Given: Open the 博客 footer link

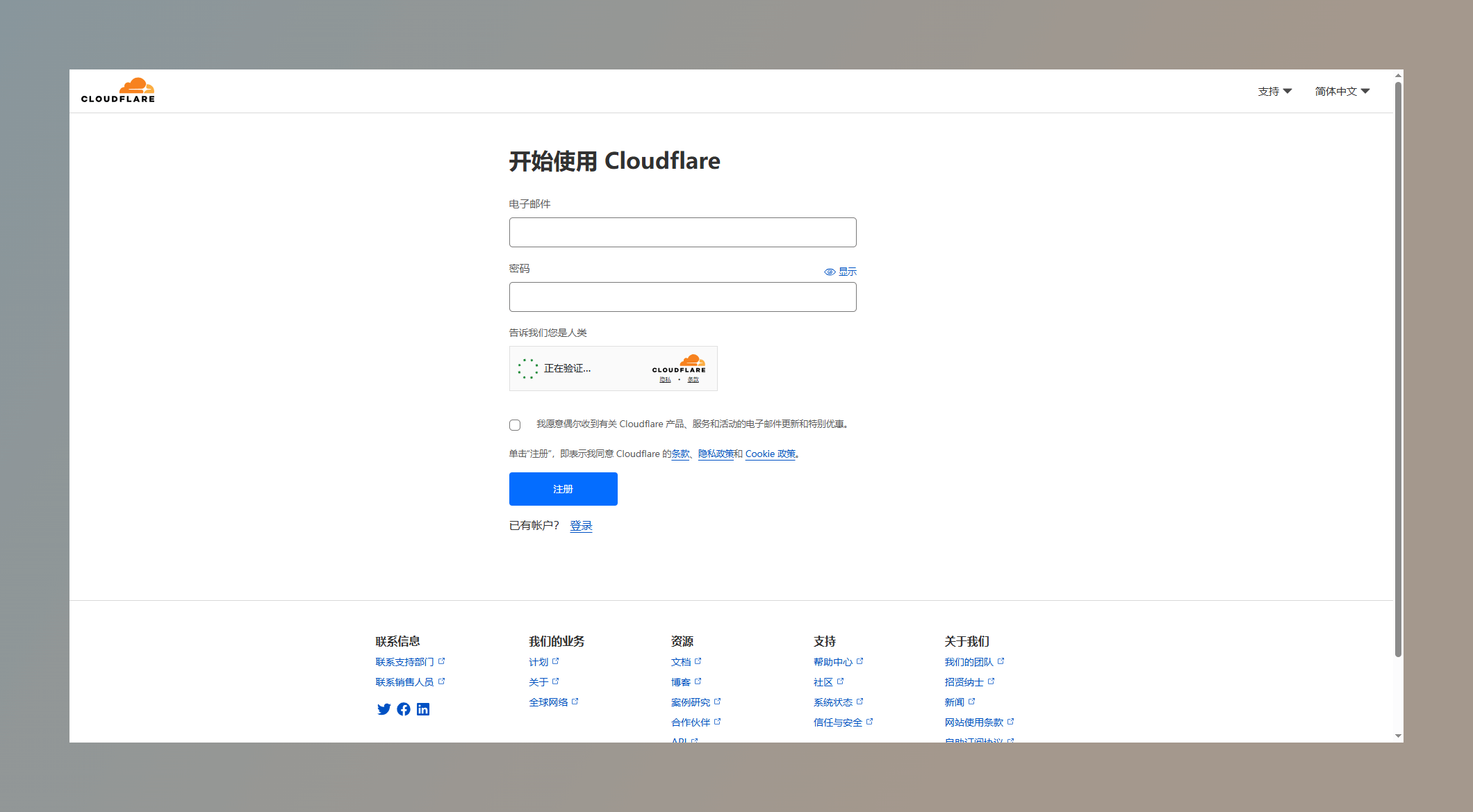Looking at the screenshot, I should click(686, 682).
